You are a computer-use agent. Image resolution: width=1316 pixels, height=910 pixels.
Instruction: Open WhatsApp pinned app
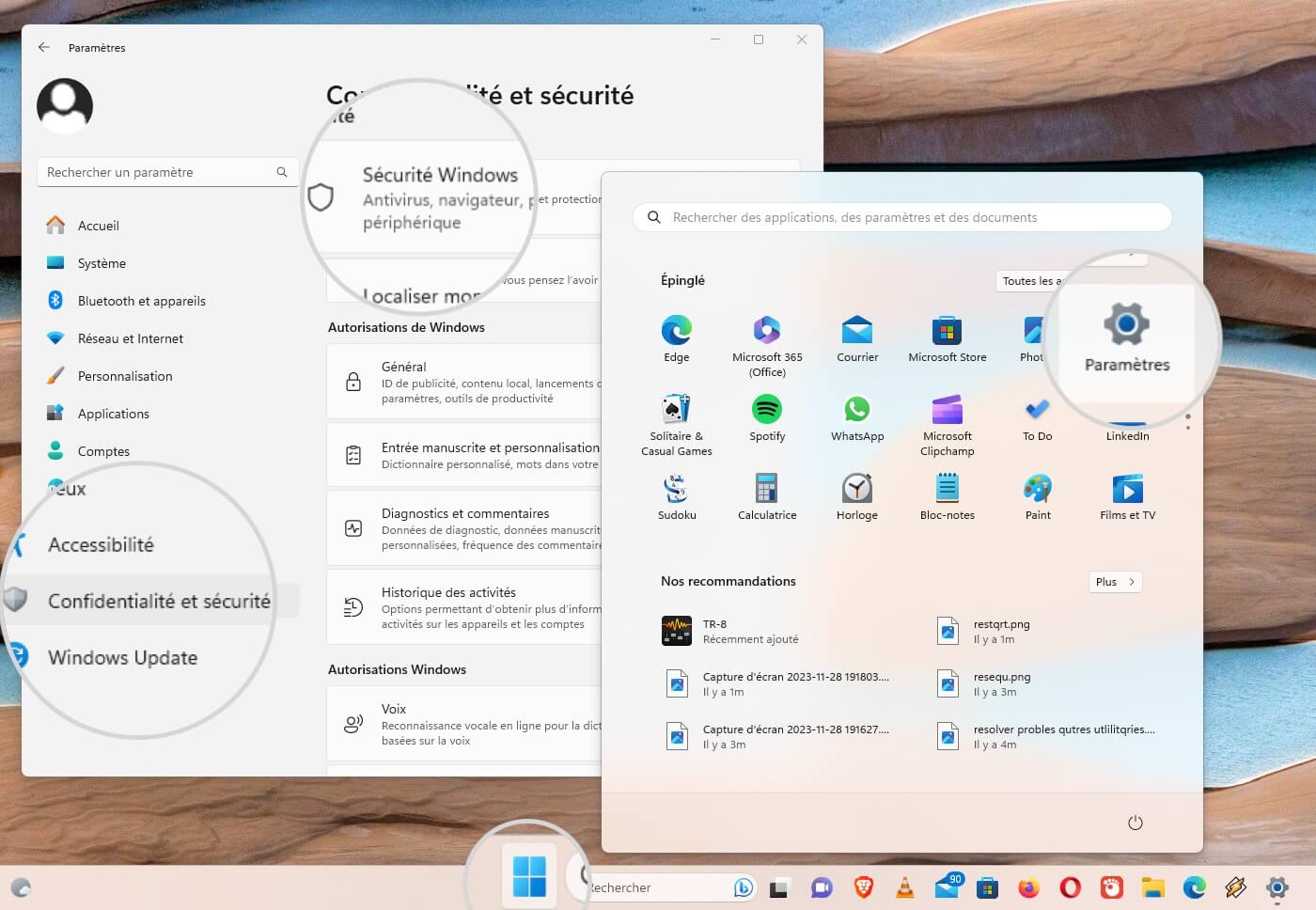(857, 417)
